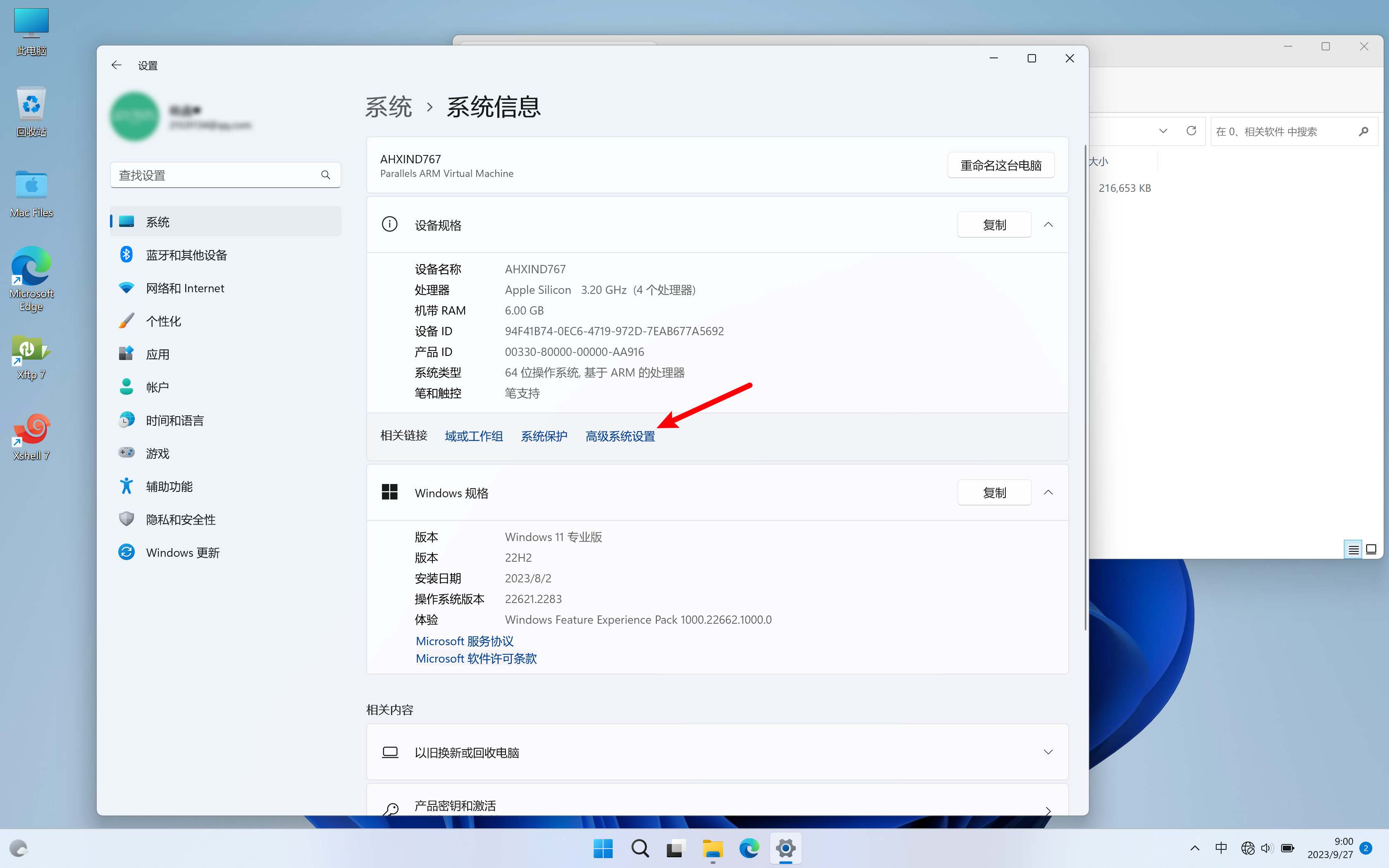The height and width of the screenshot is (868, 1389).
Task: Select the Personalization (个性化) menu item
Action: click(164, 322)
